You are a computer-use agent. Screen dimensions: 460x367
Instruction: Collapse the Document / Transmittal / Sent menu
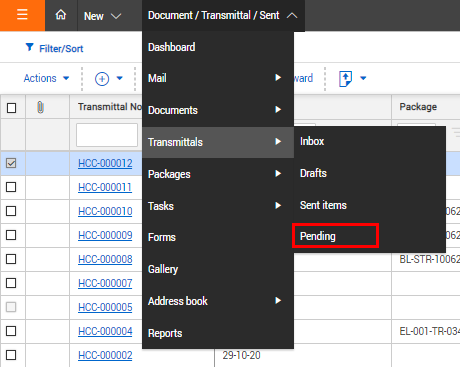click(x=223, y=15)
